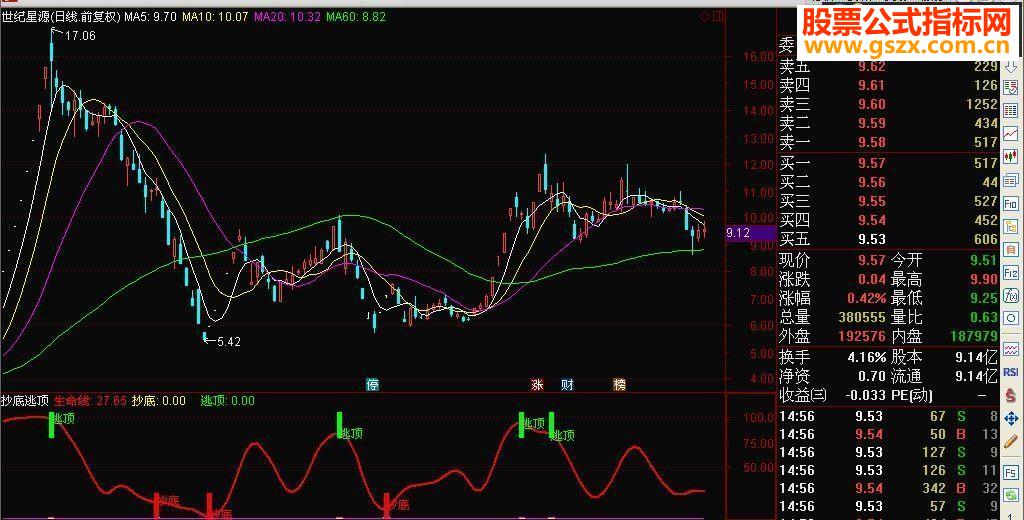
Task: Select the 买三 order row at 9.55
Action: point(888,201)
